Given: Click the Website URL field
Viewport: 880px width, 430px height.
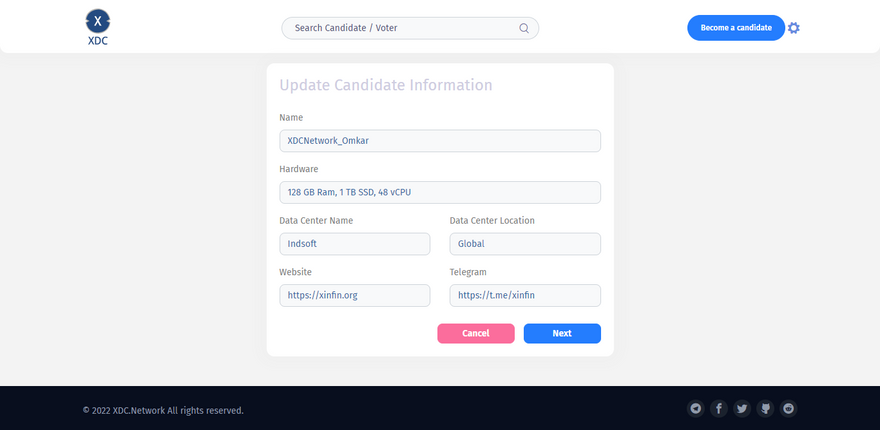Looking at the screenshot, I should coord(355,295).
